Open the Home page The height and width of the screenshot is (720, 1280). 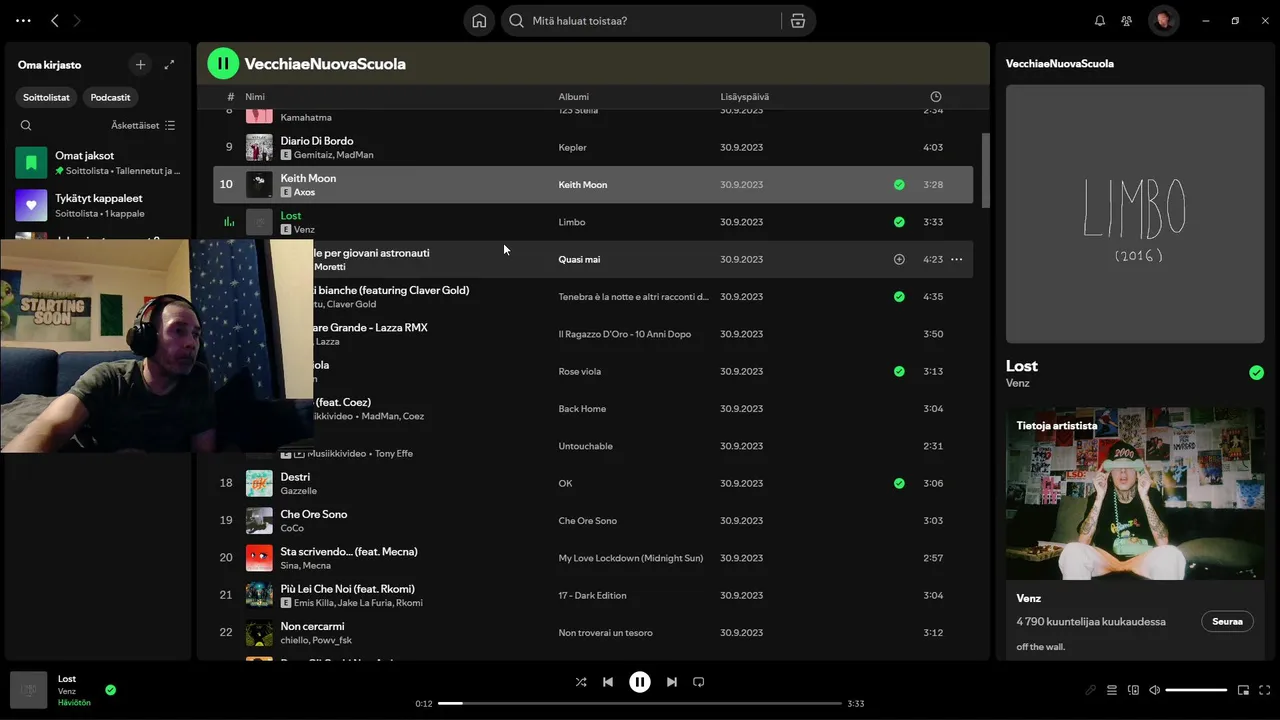(479, 21)
